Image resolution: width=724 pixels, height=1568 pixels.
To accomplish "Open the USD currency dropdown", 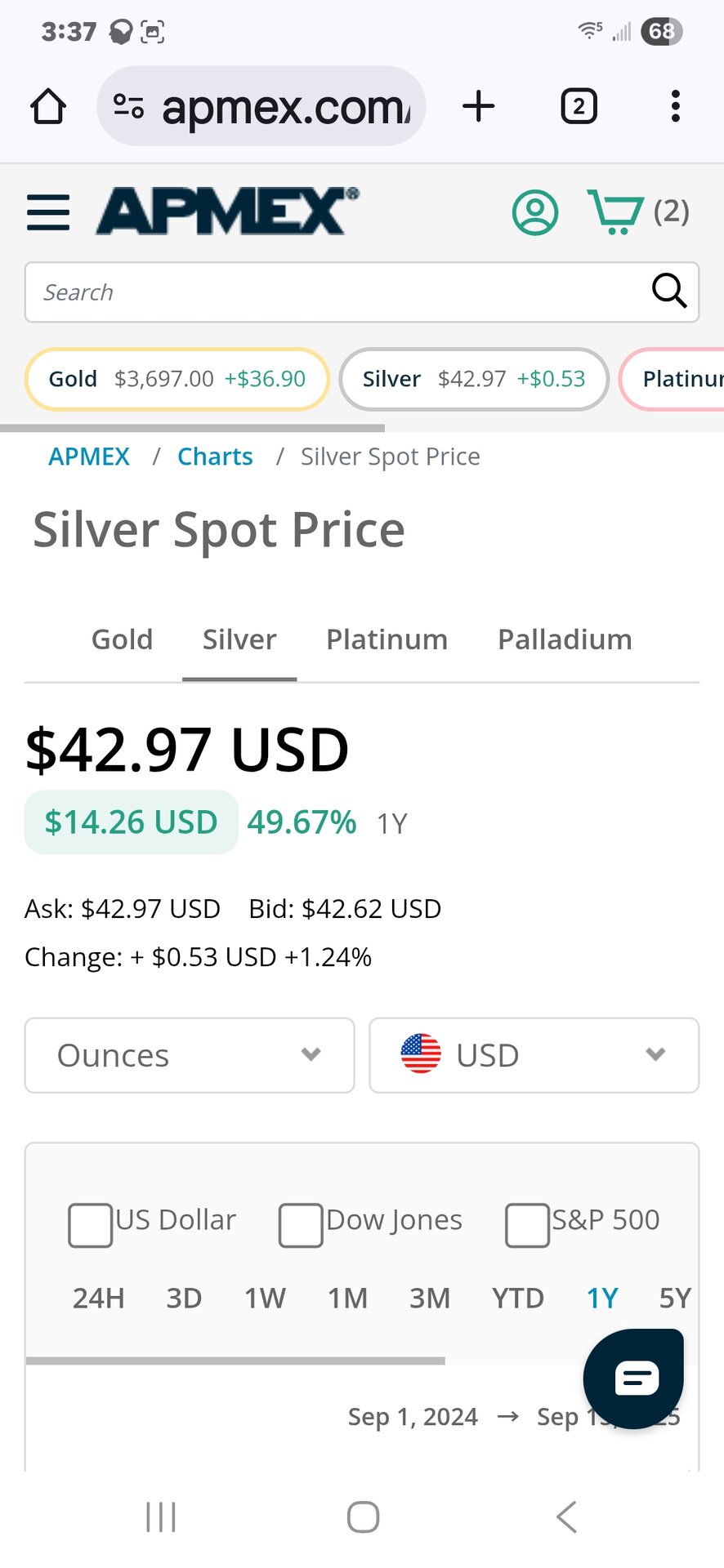I will (x=534, y=1055).
